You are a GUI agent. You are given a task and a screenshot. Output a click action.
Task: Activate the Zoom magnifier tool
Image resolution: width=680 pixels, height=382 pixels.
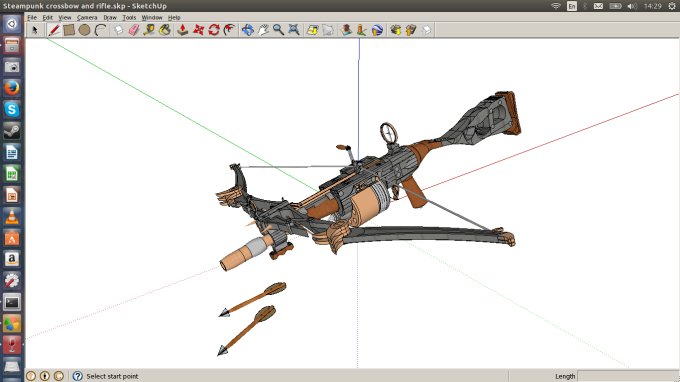pyautogui.click(x=278, y=30)
